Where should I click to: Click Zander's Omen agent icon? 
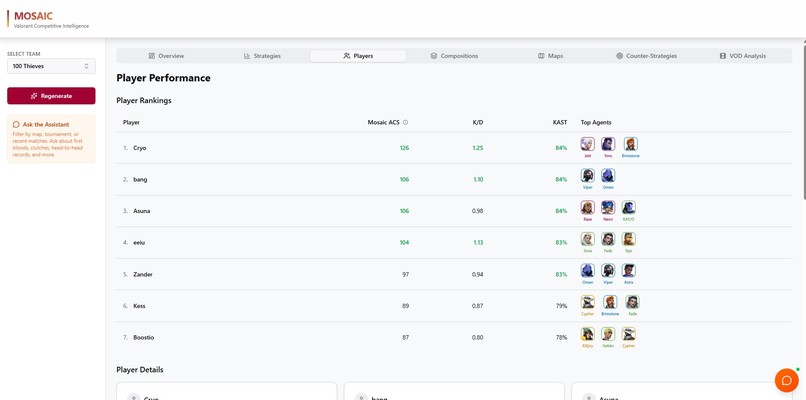point(588,270)
